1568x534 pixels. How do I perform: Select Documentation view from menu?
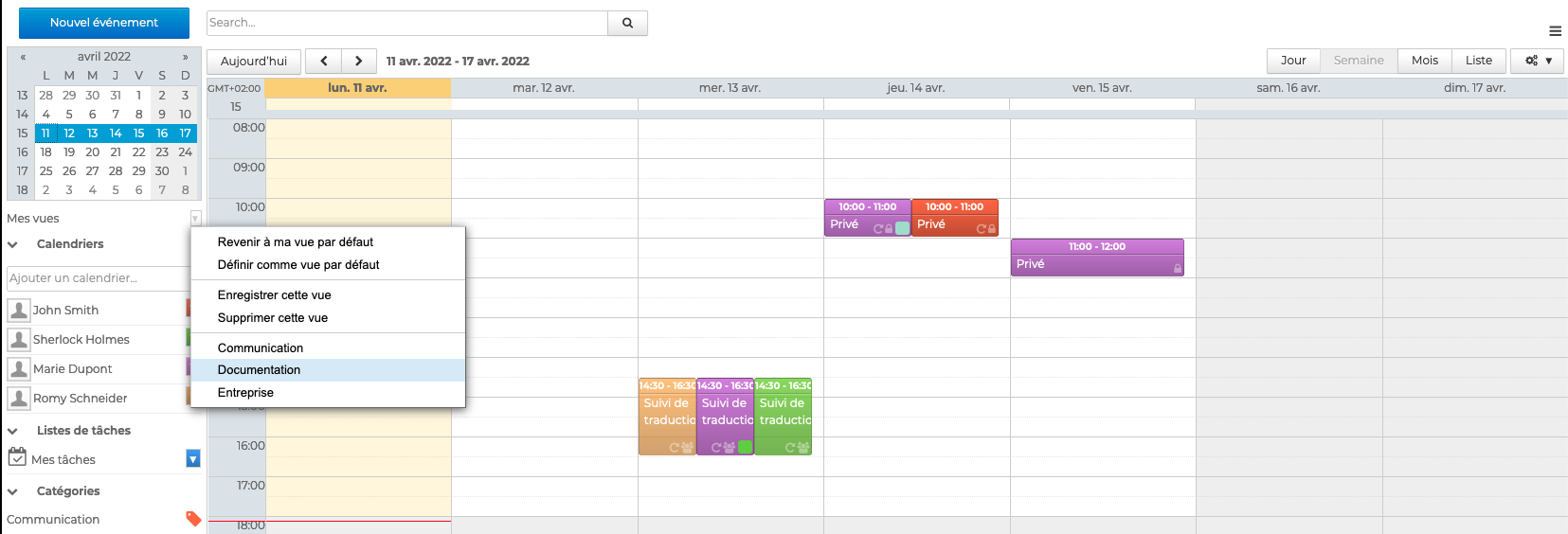pyautogui.click(x=259, y=370)
